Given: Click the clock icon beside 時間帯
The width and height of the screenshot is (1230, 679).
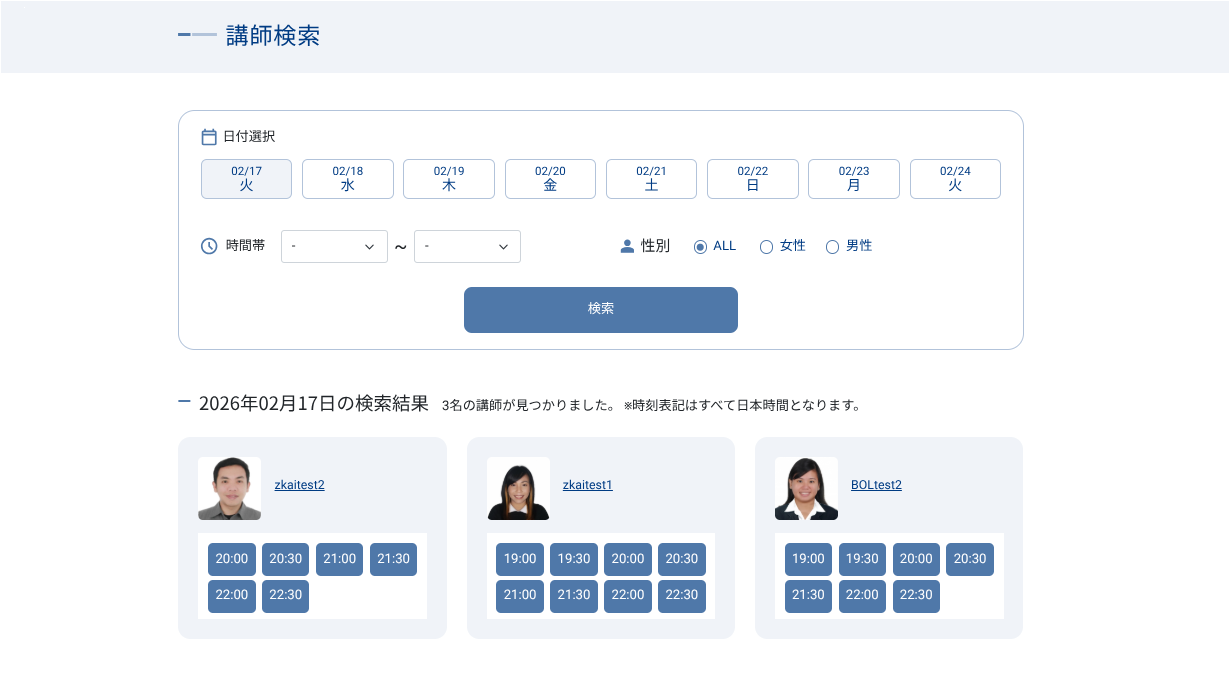Looking at the screenshot, I should tap(209, 246).
